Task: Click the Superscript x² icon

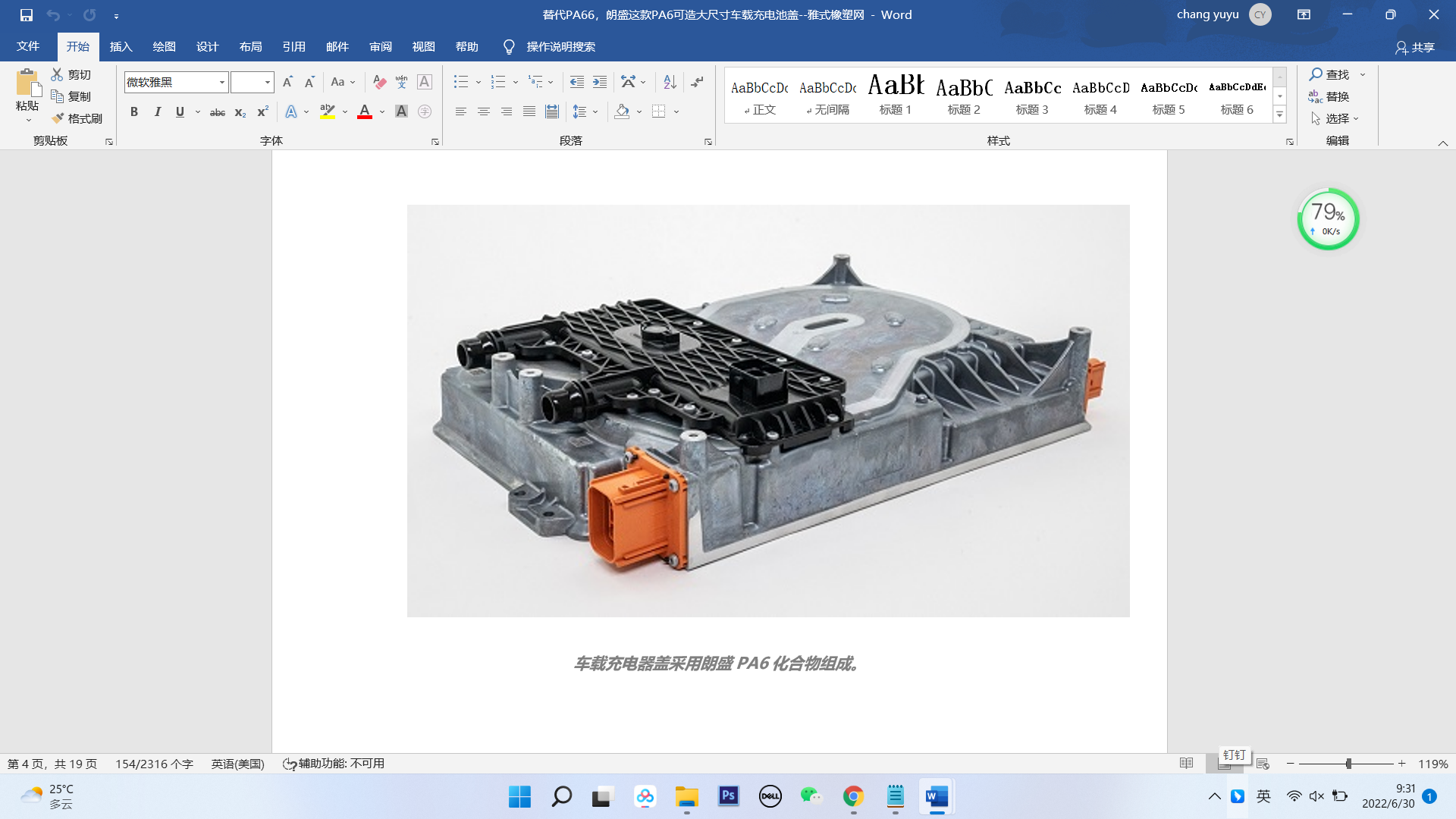Action: (262, 112)
